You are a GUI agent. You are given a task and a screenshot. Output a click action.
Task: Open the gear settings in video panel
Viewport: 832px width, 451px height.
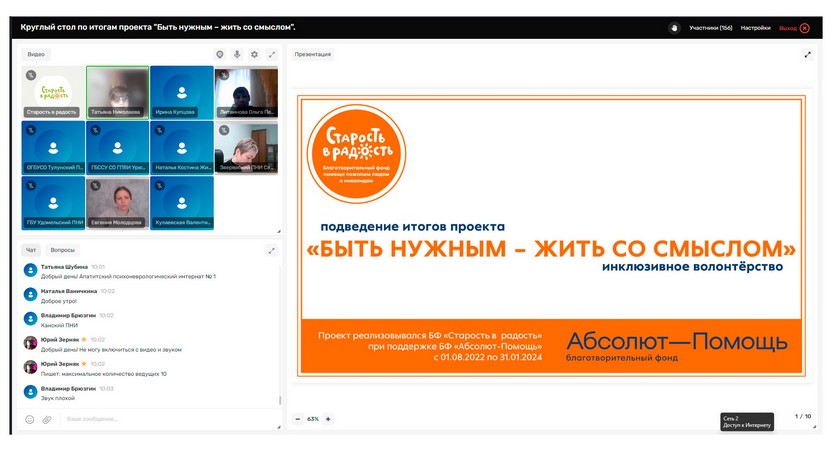point(255,54)
